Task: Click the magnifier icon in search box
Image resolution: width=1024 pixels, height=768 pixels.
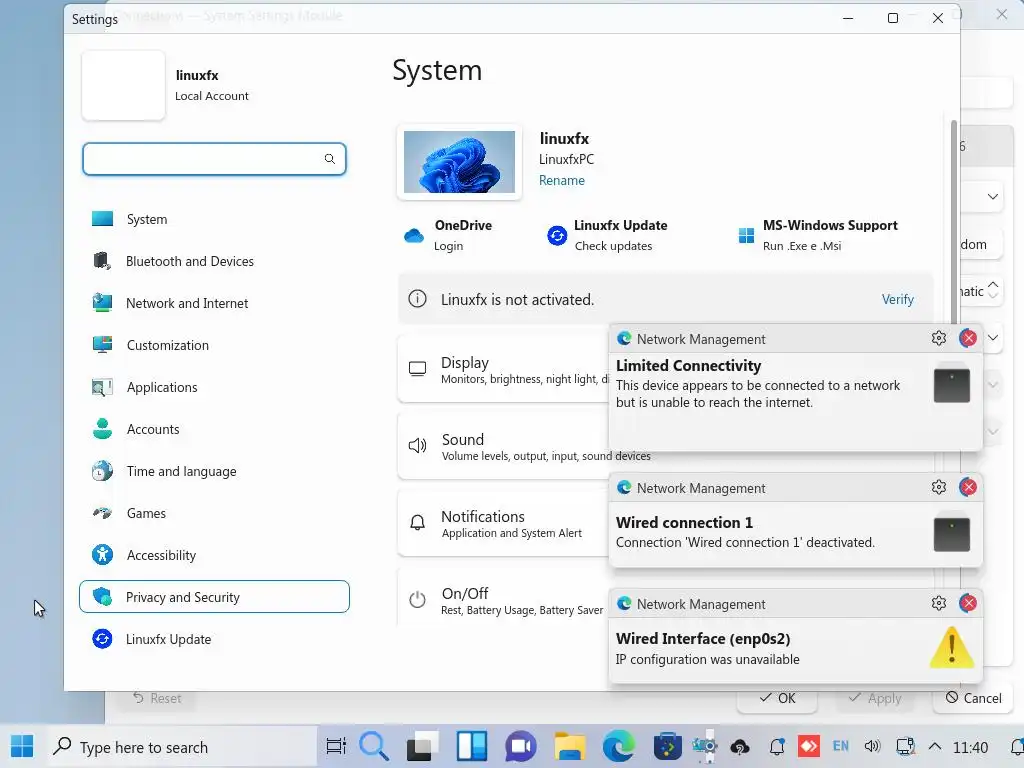Action: (330, 159)
